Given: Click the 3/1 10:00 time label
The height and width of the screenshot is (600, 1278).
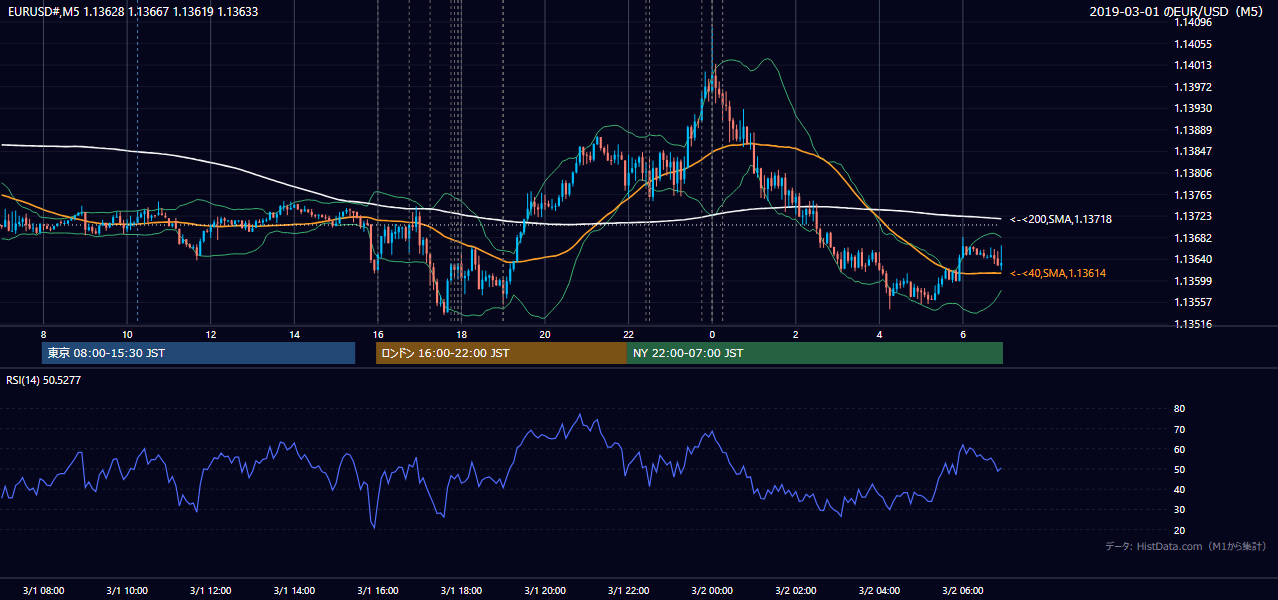Looking at the screenshot, I should [127, 590].
